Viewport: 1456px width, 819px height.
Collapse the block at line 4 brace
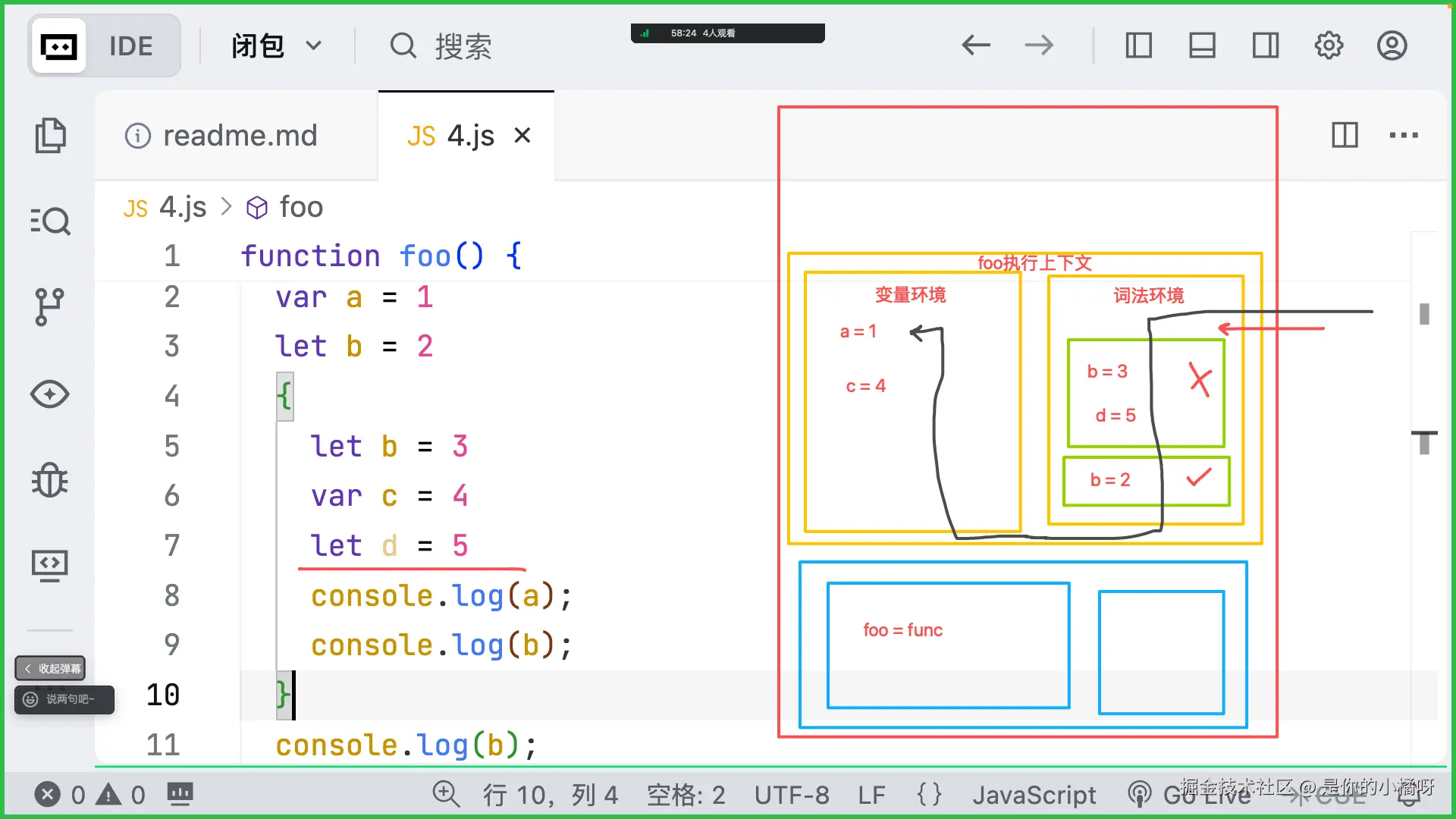coord(284,396)
